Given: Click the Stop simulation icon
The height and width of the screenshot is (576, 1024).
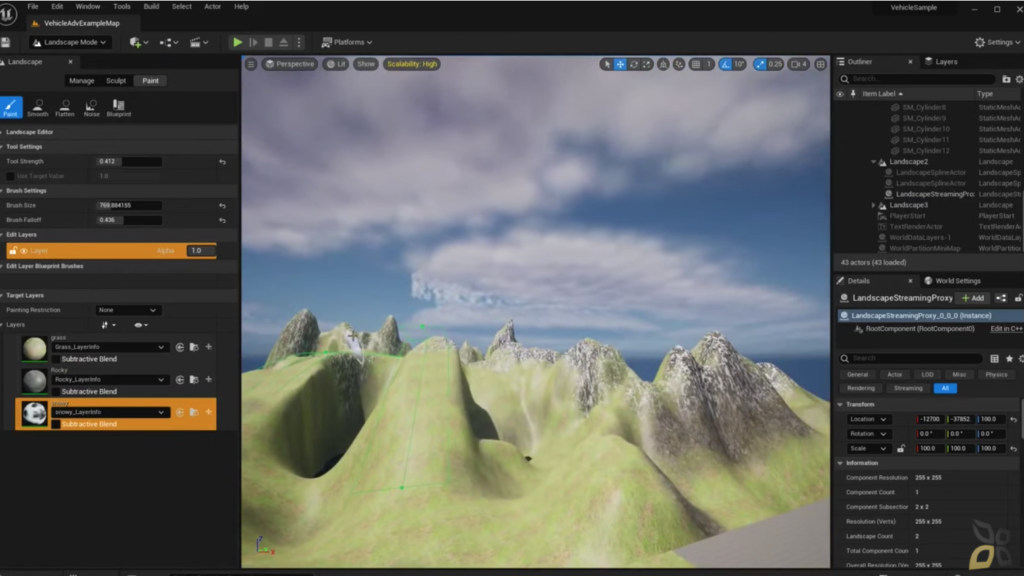Looking at the screenshot, I should pyautogui.click(x=268, y=42).
